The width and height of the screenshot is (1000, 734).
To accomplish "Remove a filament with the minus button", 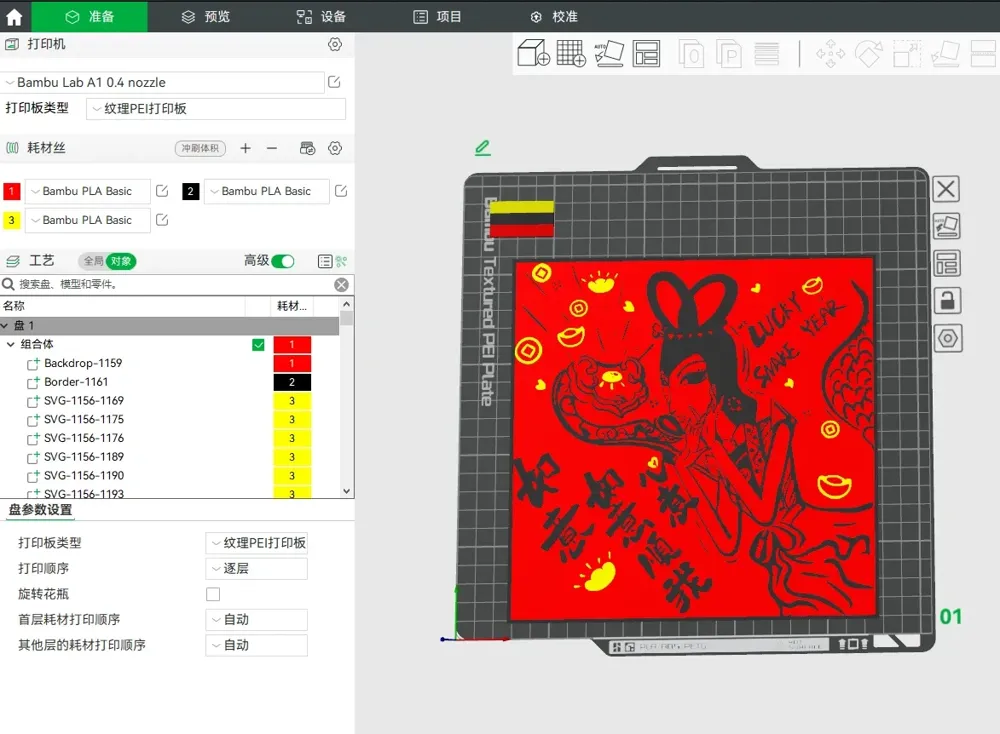I will (272, 148).
